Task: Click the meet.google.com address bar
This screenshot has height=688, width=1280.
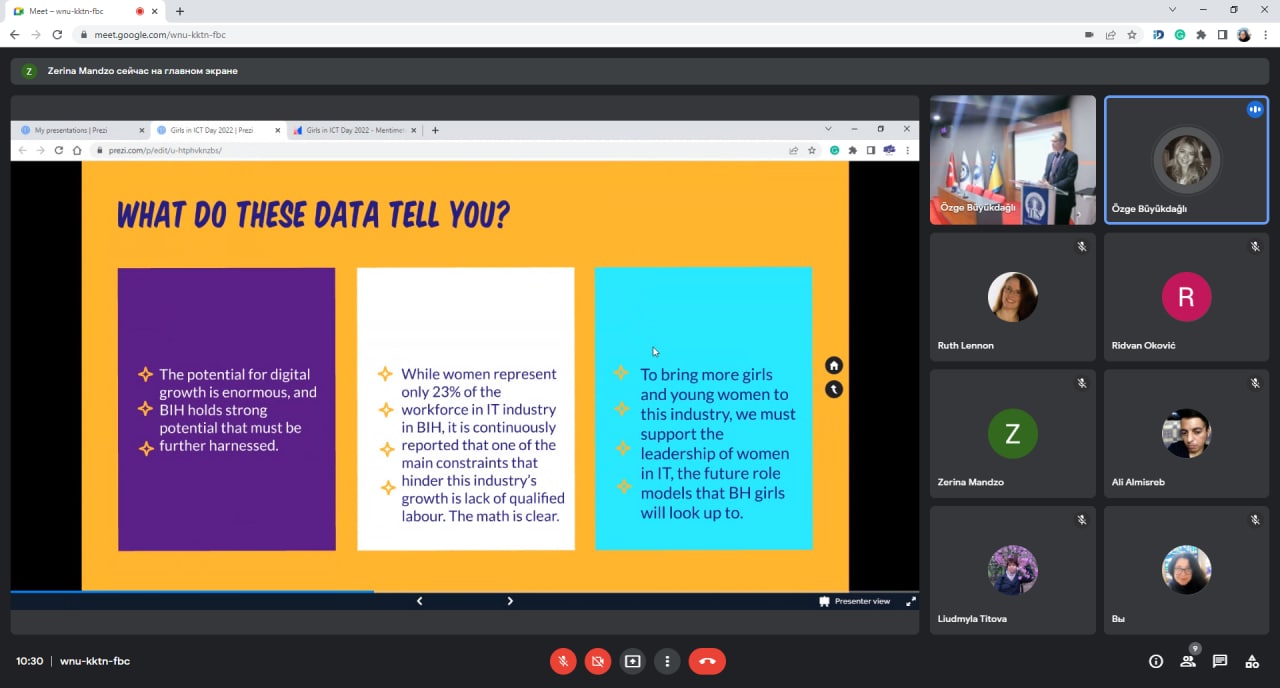Action: [x=500, y=34]
